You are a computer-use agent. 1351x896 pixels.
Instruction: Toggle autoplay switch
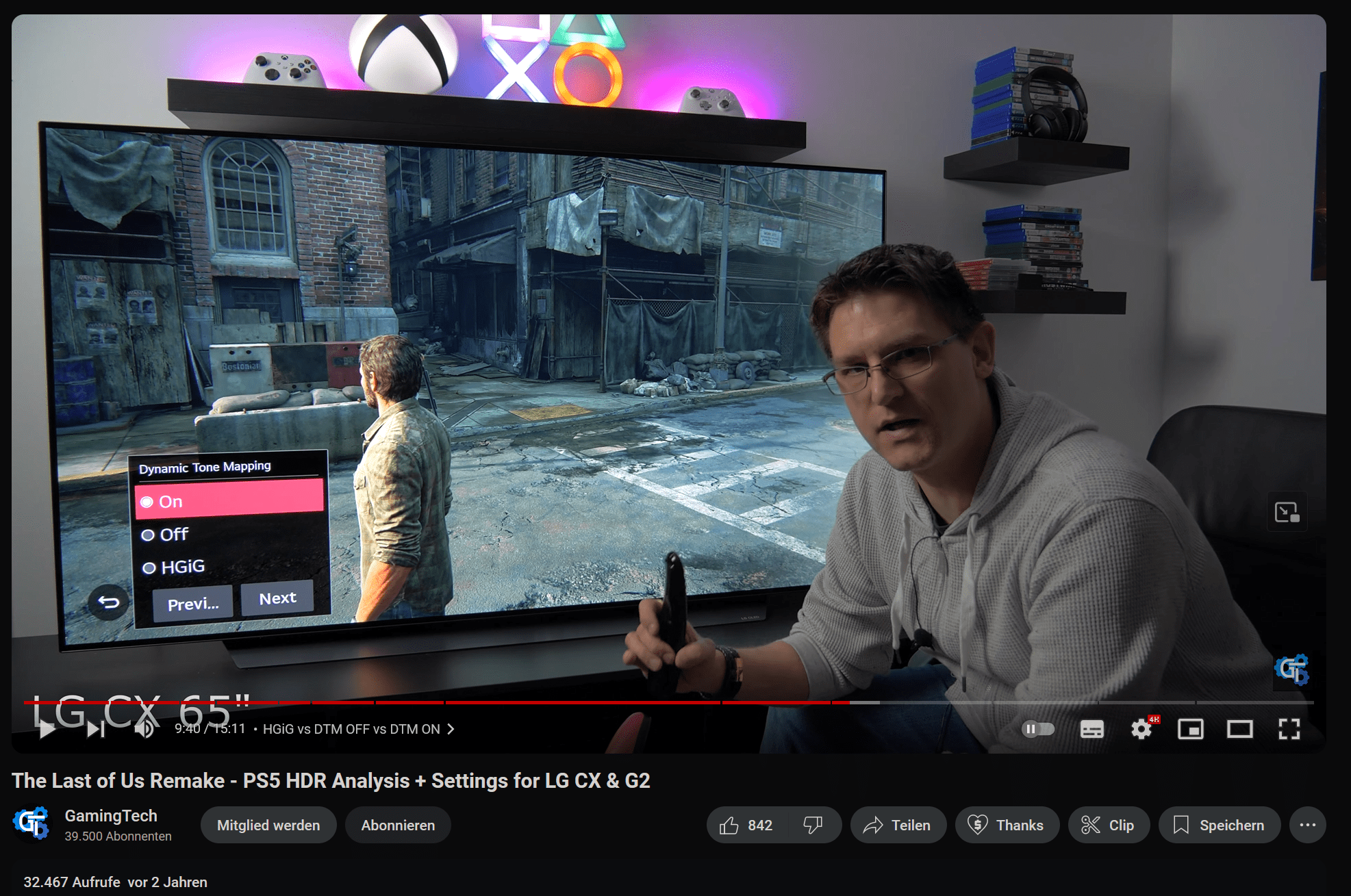point(1038,729)
